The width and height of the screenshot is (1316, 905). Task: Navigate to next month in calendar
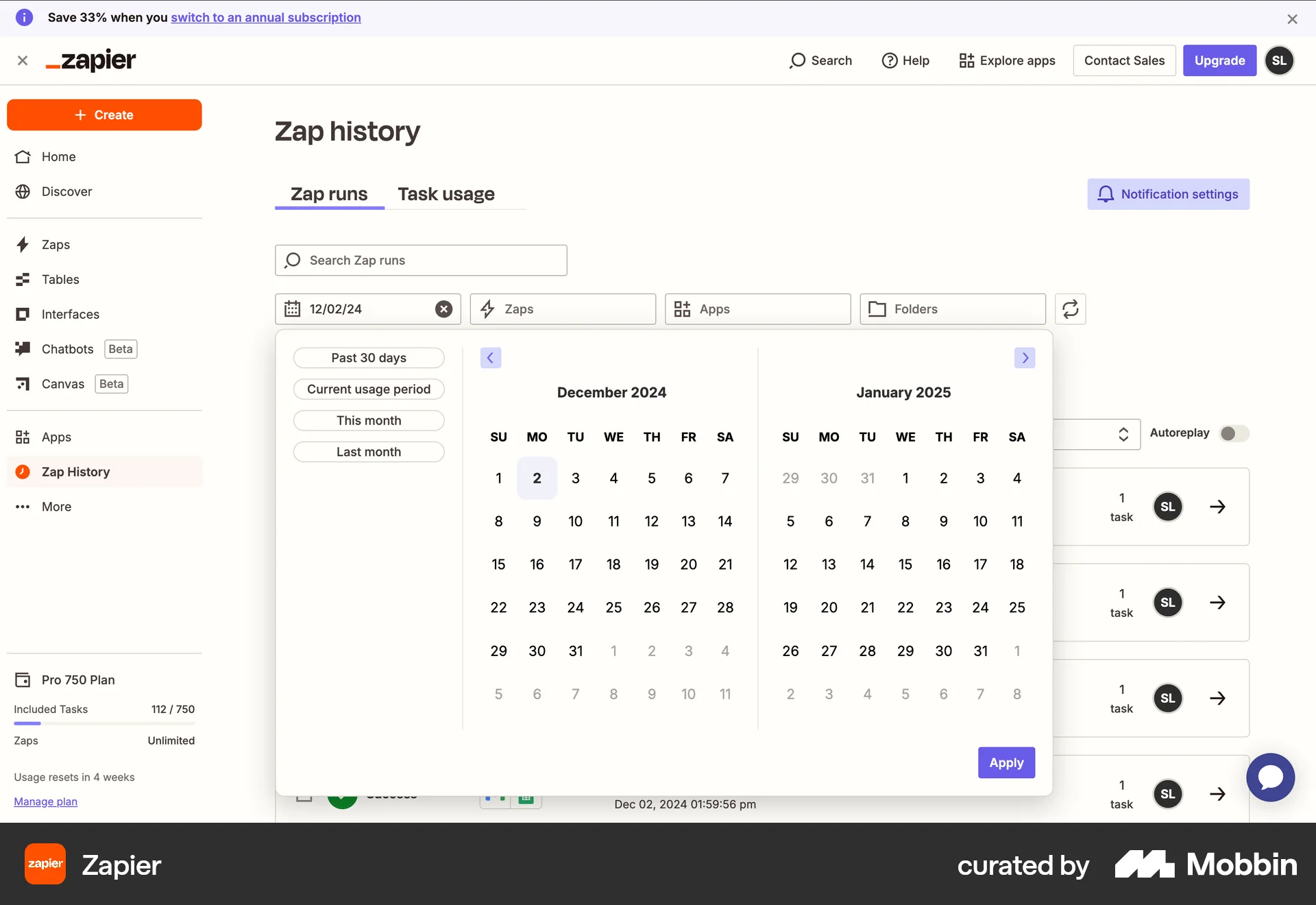1024,357
